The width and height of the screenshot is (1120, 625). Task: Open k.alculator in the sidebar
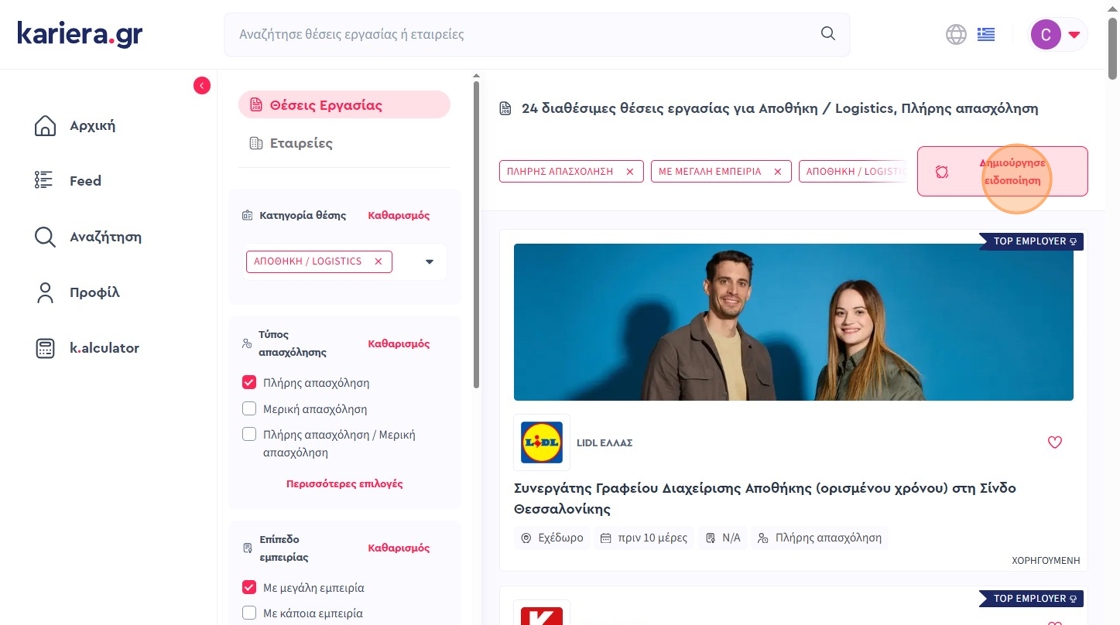point(86,348)
